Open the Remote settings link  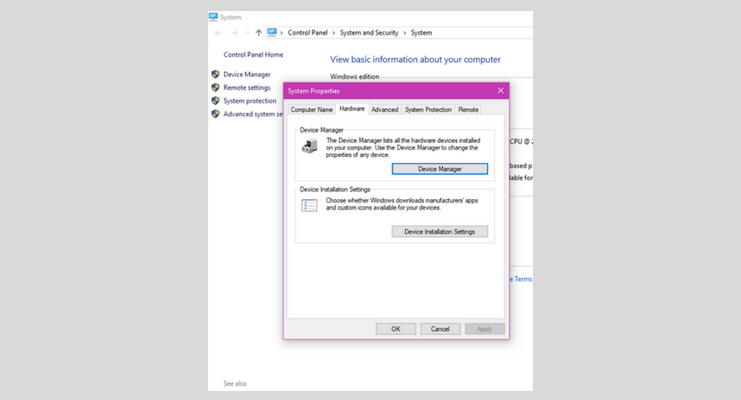pos(247,88)
